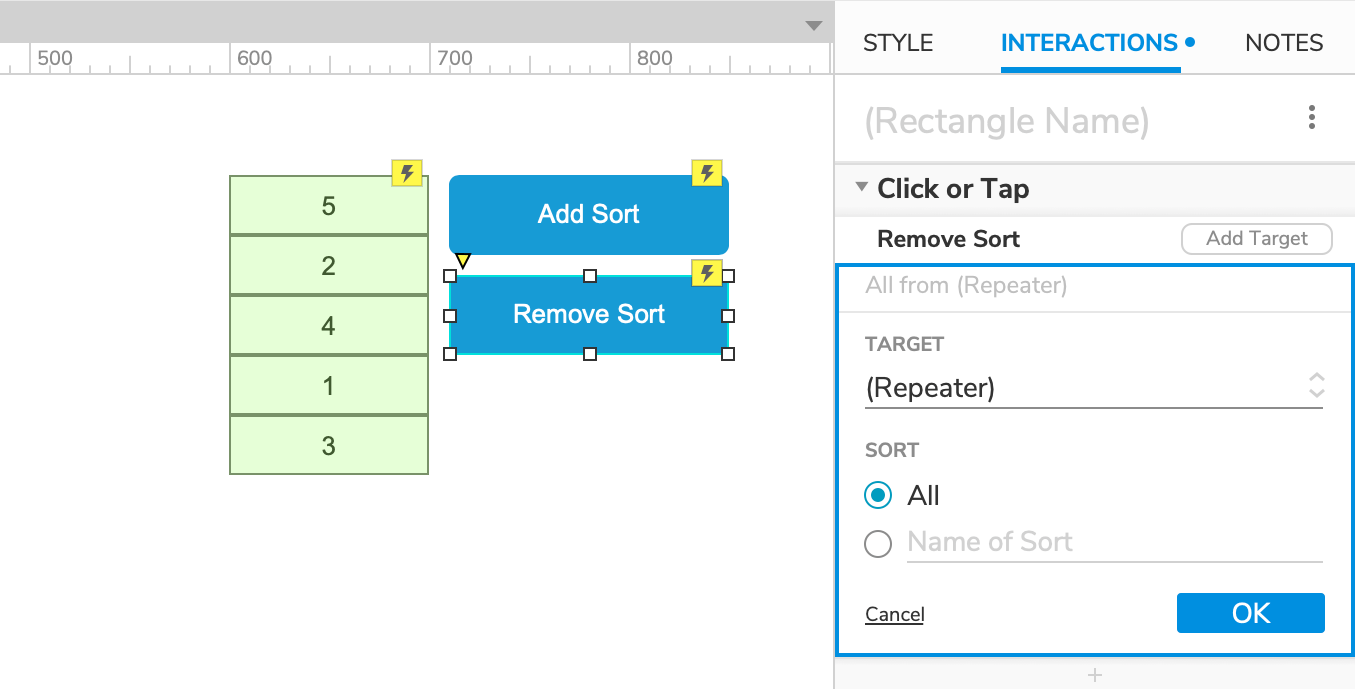
Task: Collapse the Click or Tap section
Action: coord(861,187)
